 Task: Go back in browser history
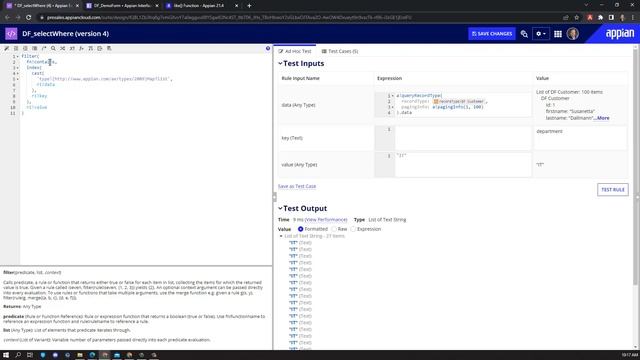pyautogui.click(x=7, y=18)
